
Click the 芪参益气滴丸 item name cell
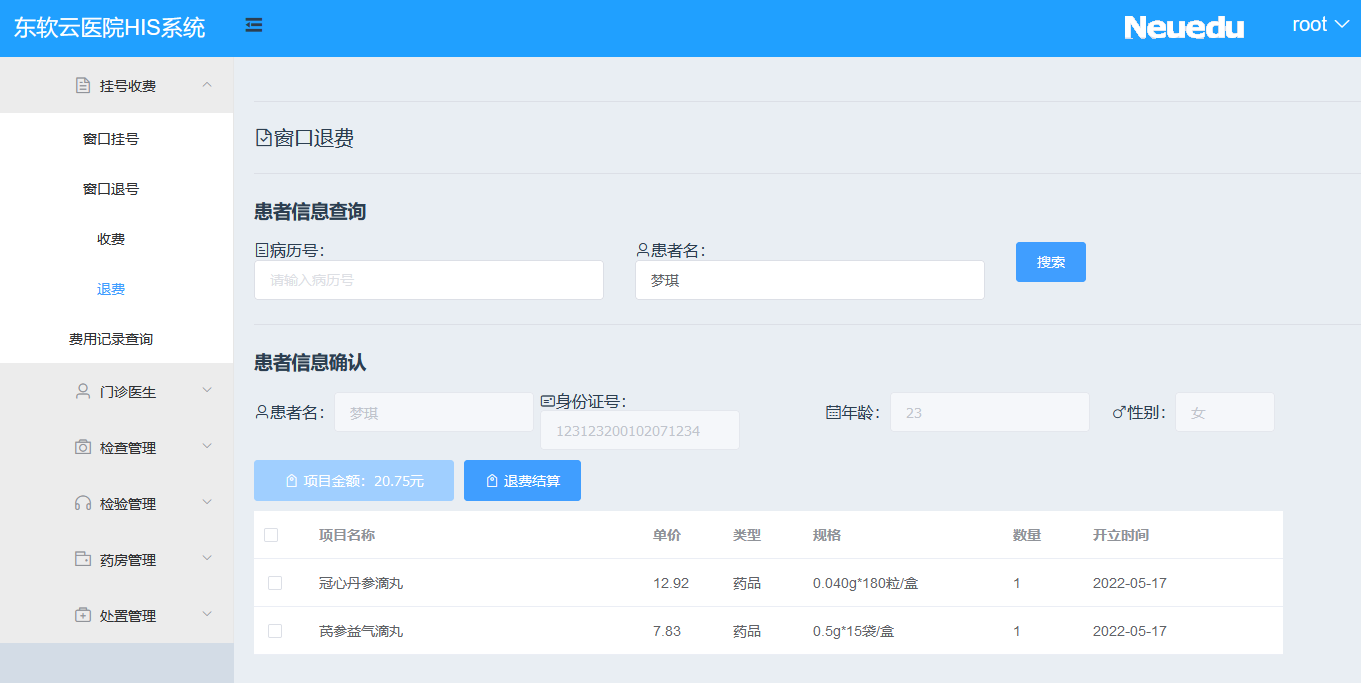coord(361,631)
